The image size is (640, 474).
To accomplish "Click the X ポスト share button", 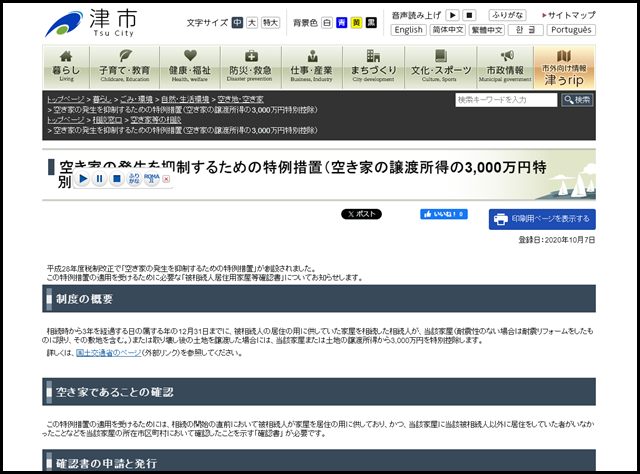I will [x=361, y=214].
